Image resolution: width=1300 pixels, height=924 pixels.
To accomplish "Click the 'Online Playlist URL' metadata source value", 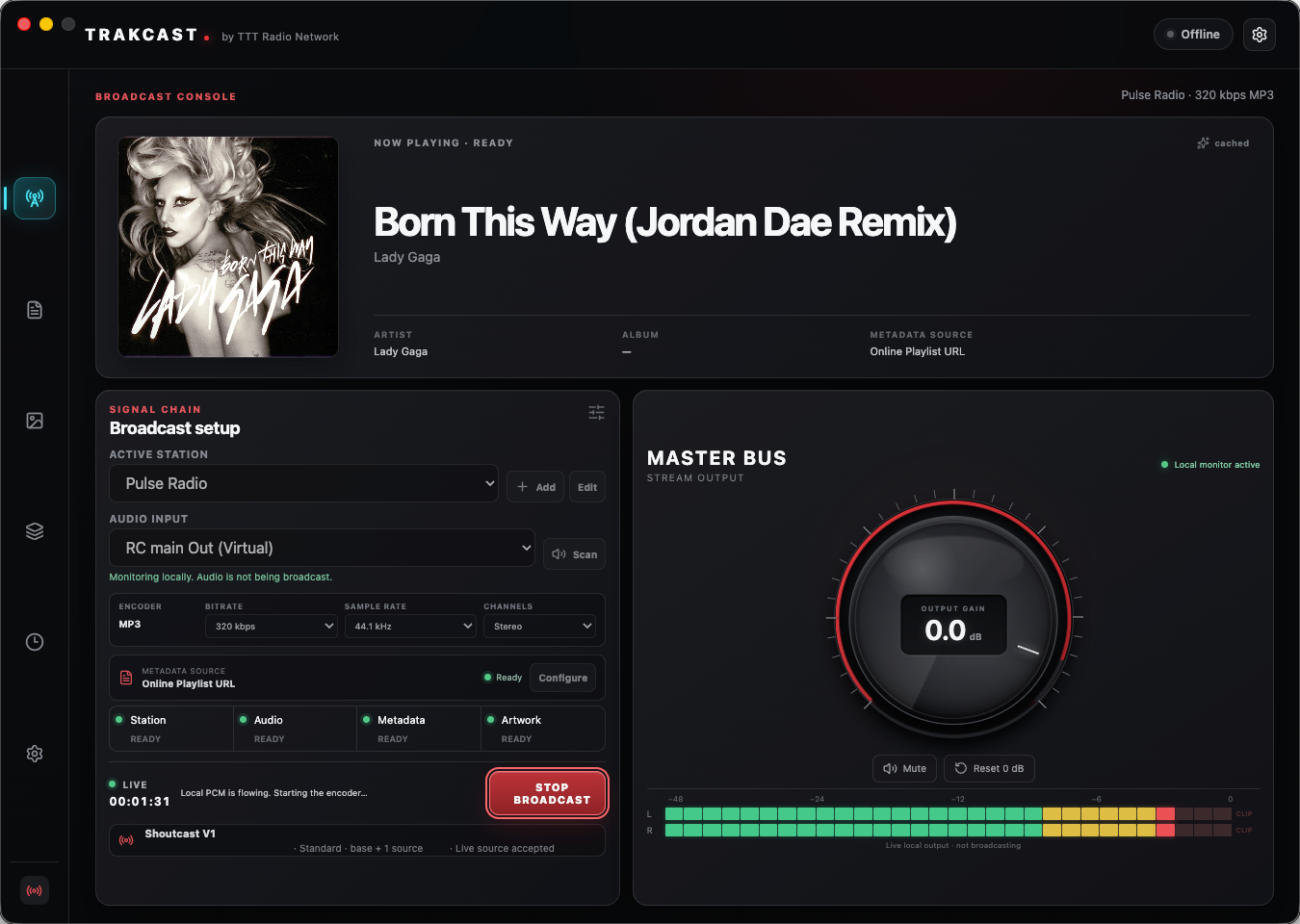I will [x=917, y=351].
